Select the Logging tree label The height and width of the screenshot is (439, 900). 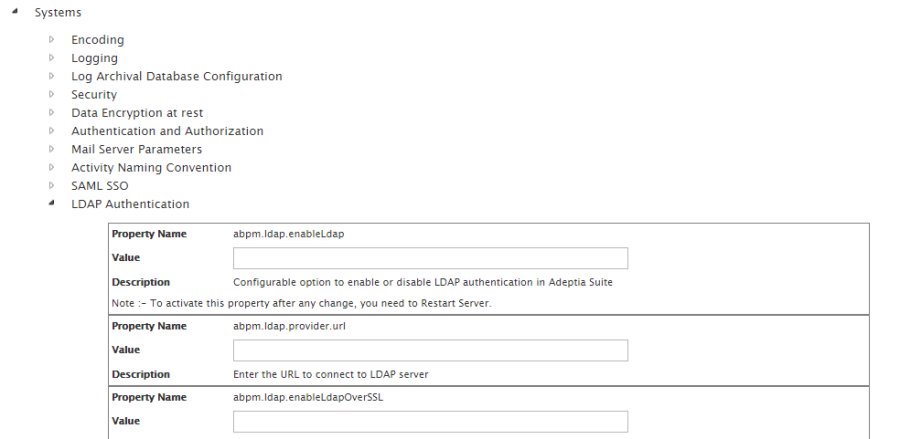point(94,58)
